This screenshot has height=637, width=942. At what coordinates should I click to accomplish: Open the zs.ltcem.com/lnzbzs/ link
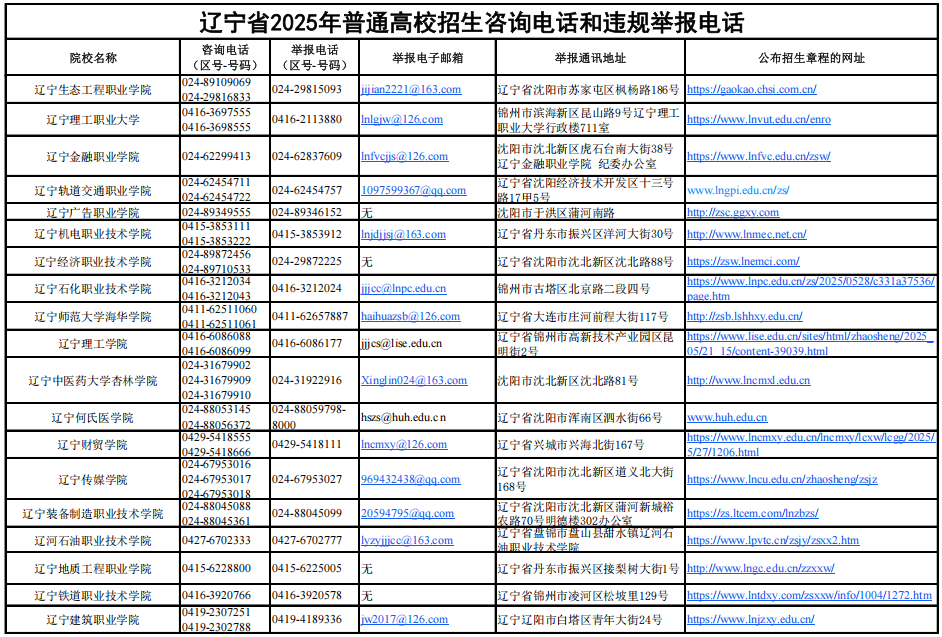click(x=753, y=513)
